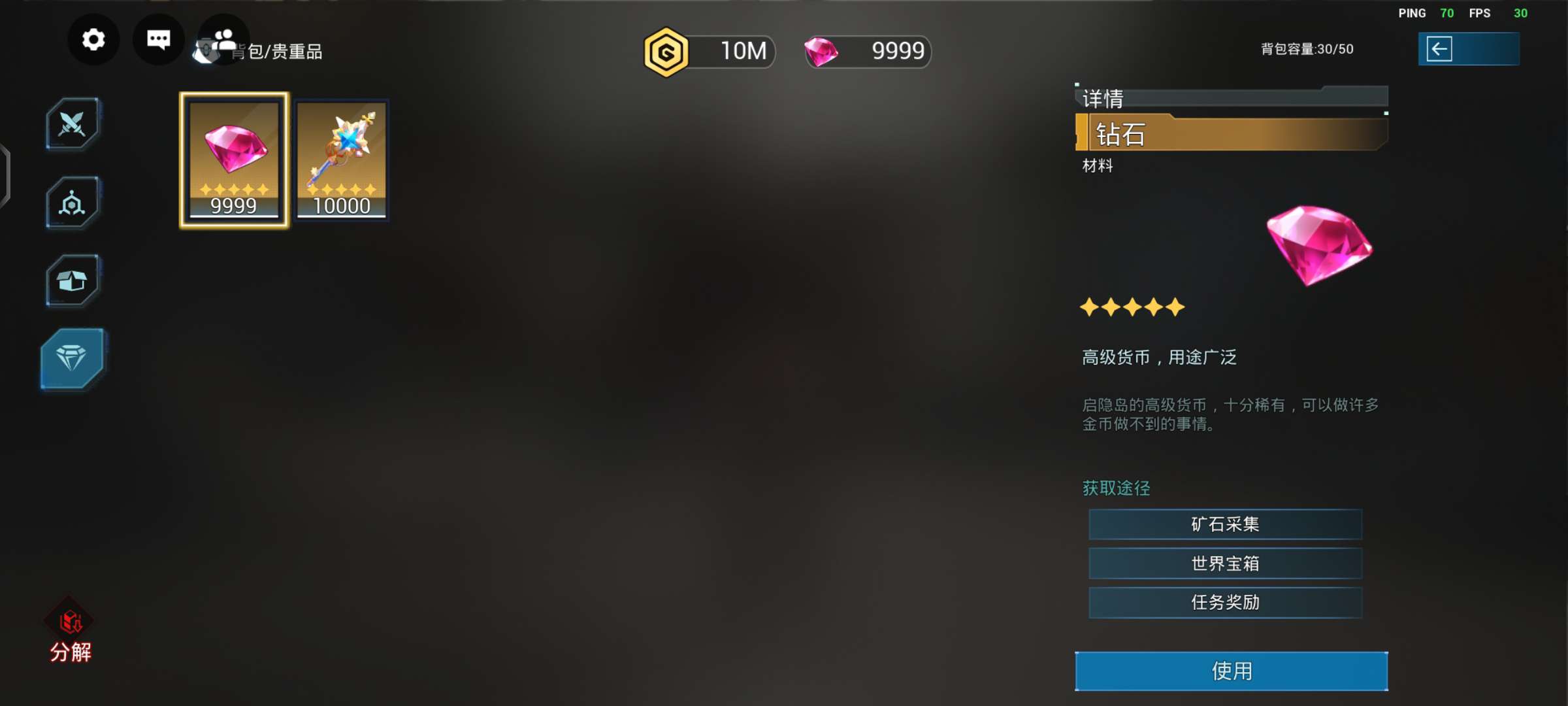
Task: Select the diamond valuables category tab
Action: [x=73, y=358]
